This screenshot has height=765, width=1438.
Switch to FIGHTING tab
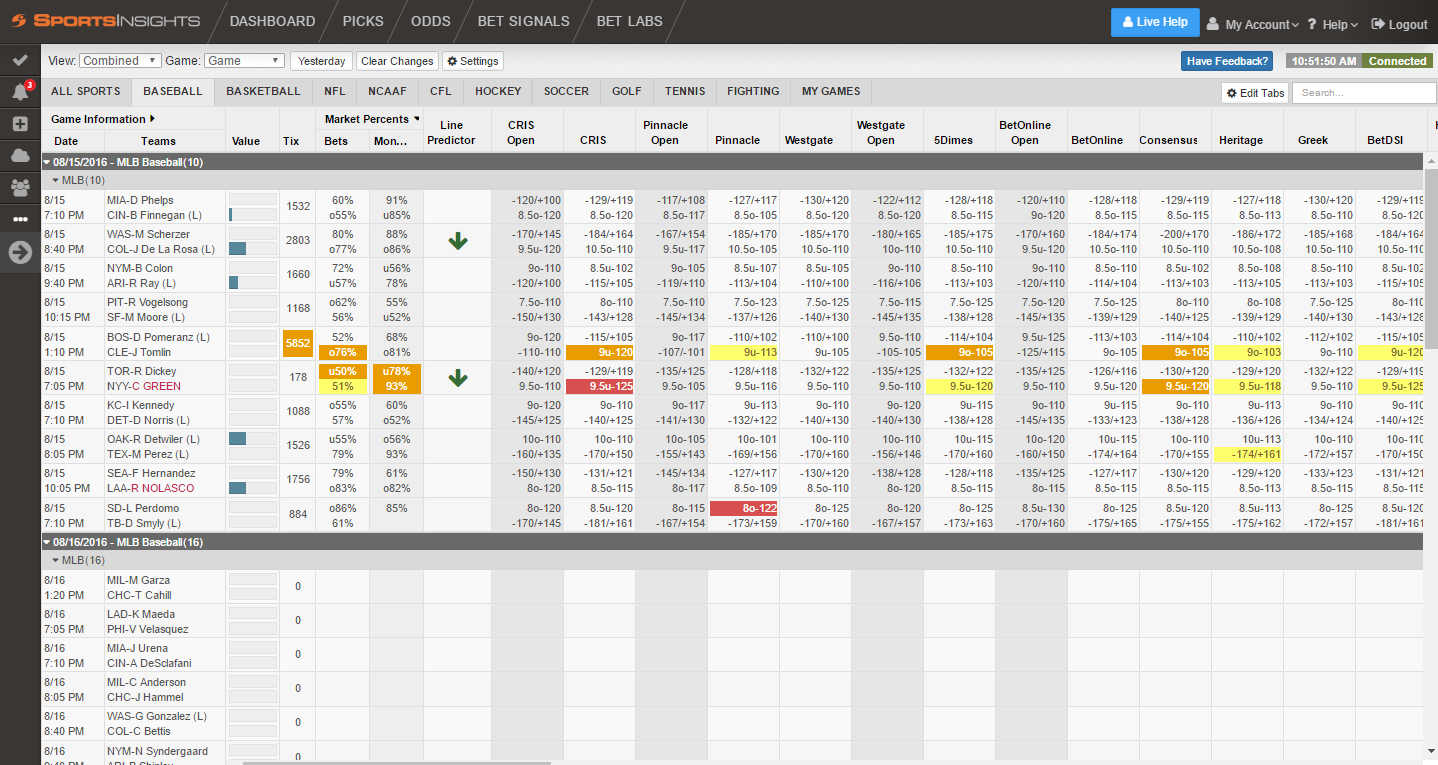[753, 91]
